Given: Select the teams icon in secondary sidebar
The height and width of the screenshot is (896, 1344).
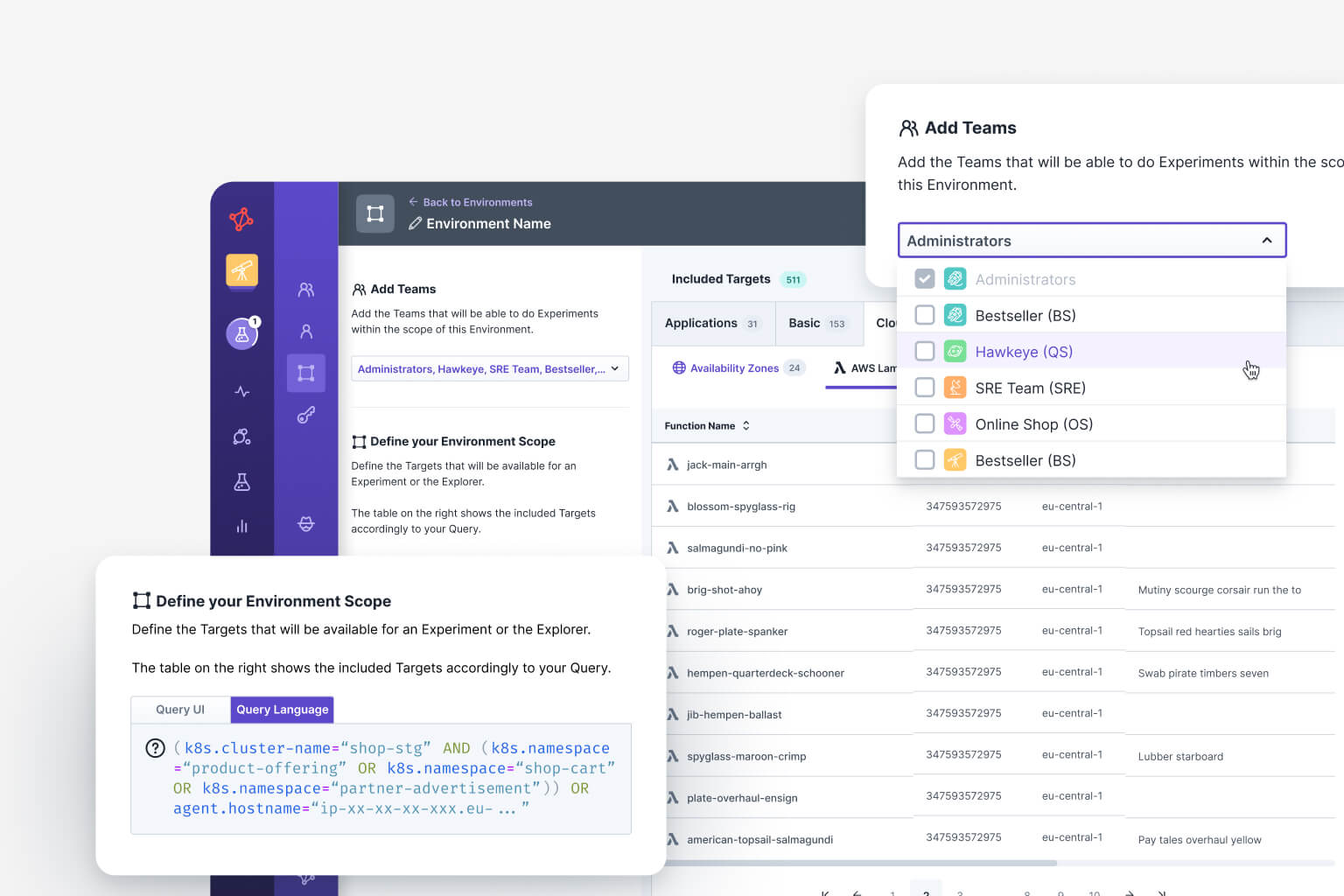Looking at the screenshot, I should [x=306, y=290].
